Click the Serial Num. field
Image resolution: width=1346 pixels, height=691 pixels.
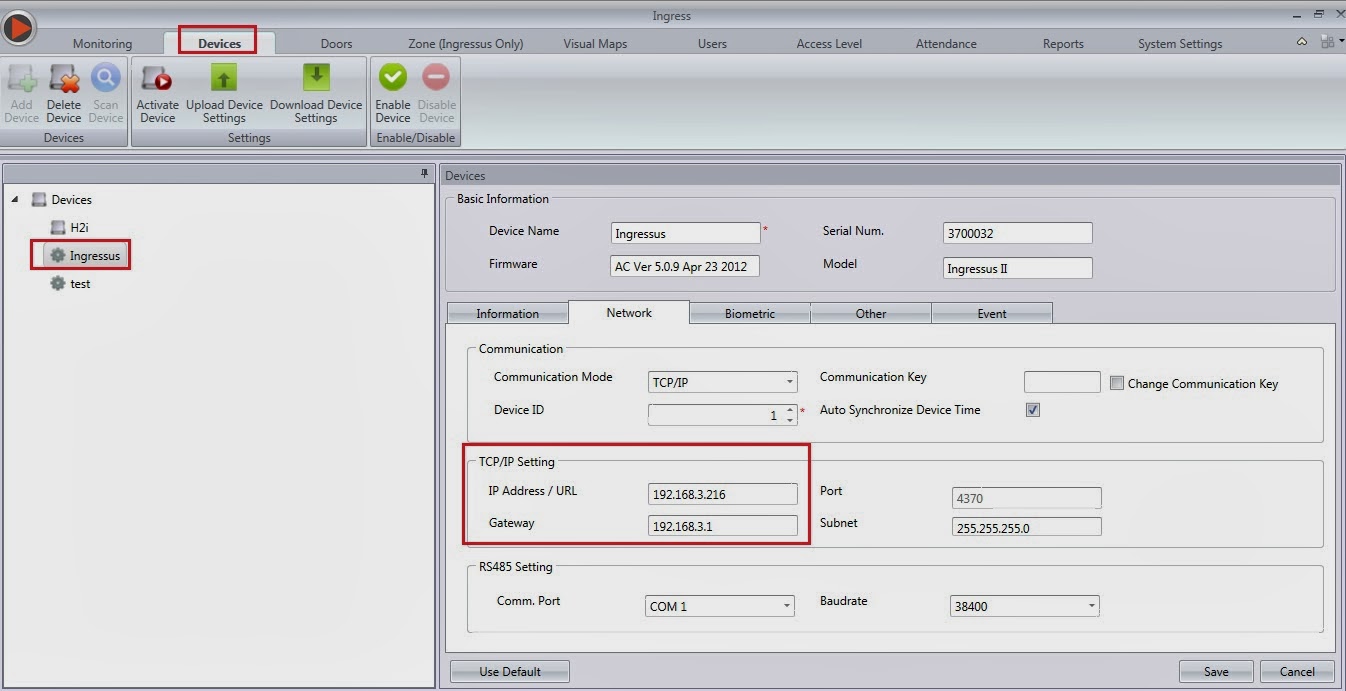pos(1017,233)
